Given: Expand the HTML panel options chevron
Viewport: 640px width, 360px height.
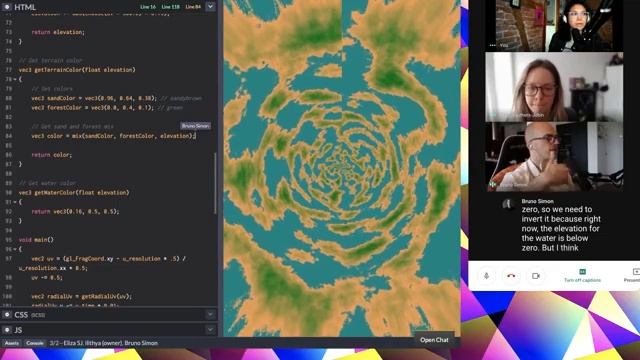Looking at the screenshot, I should pos(210,7).
